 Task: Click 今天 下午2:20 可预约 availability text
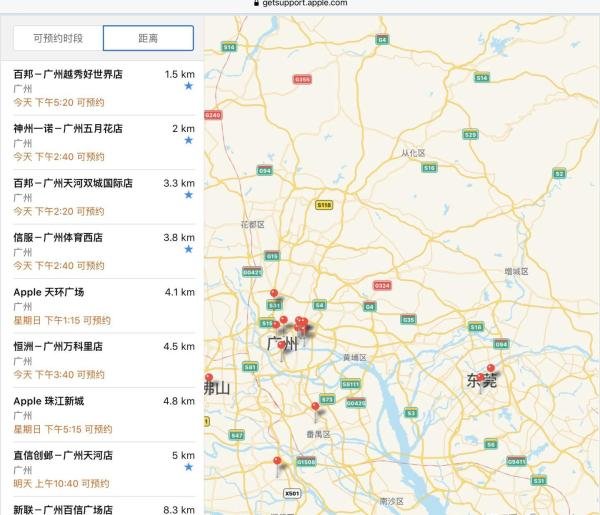pos(59,212)
